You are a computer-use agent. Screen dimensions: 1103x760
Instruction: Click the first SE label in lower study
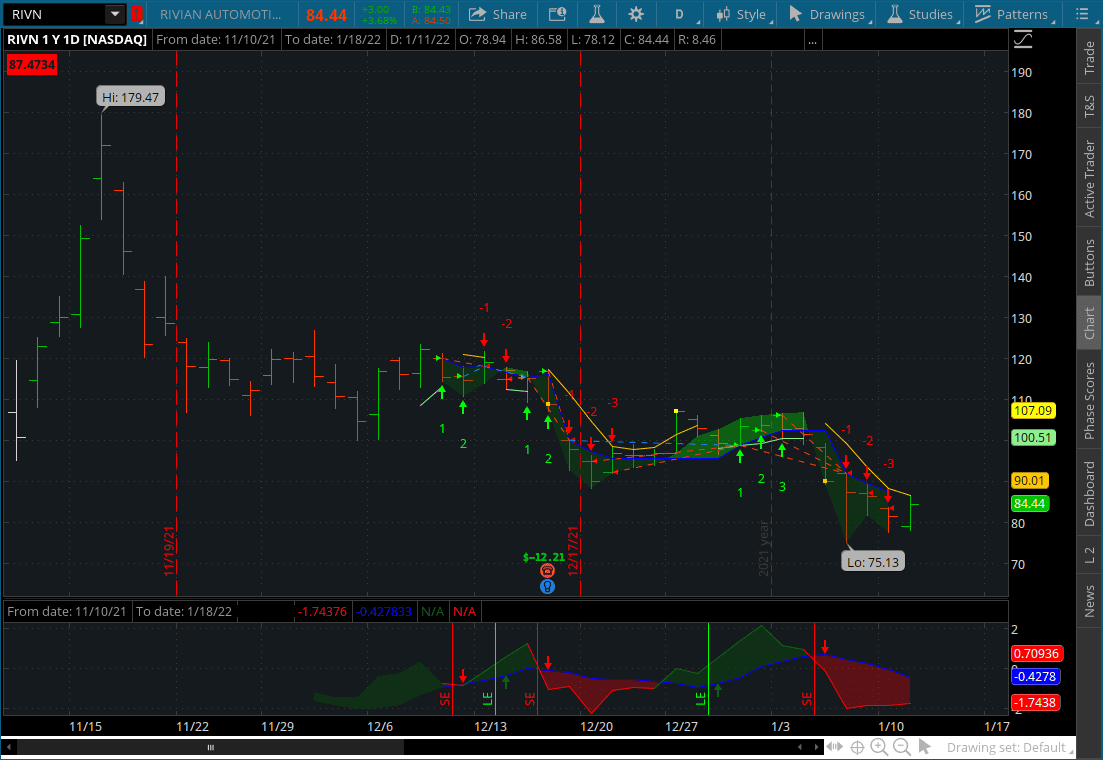tap(445, 699)
